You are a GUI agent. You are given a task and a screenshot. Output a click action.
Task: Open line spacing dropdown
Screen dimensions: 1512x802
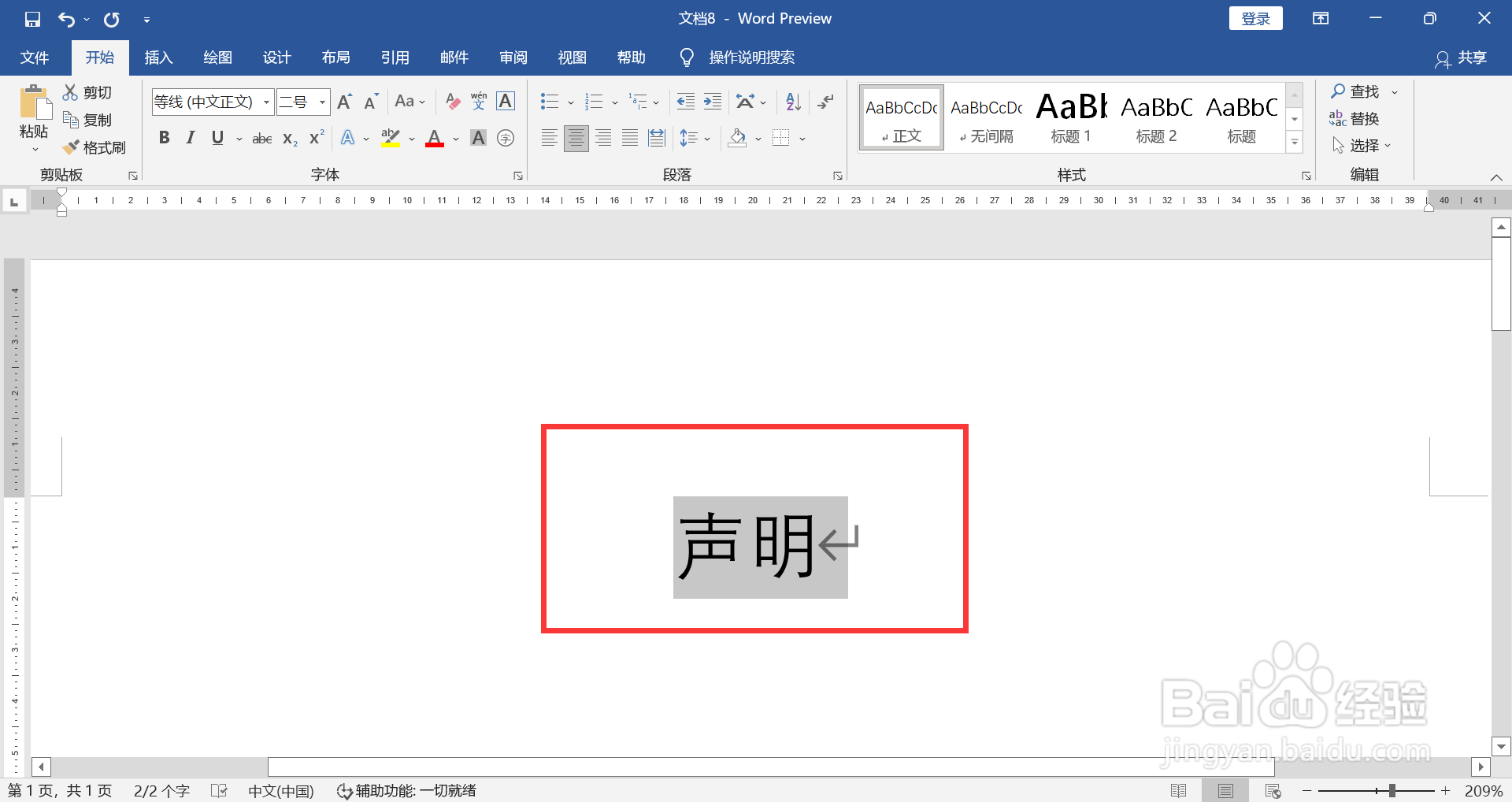(x=695, y=139)
